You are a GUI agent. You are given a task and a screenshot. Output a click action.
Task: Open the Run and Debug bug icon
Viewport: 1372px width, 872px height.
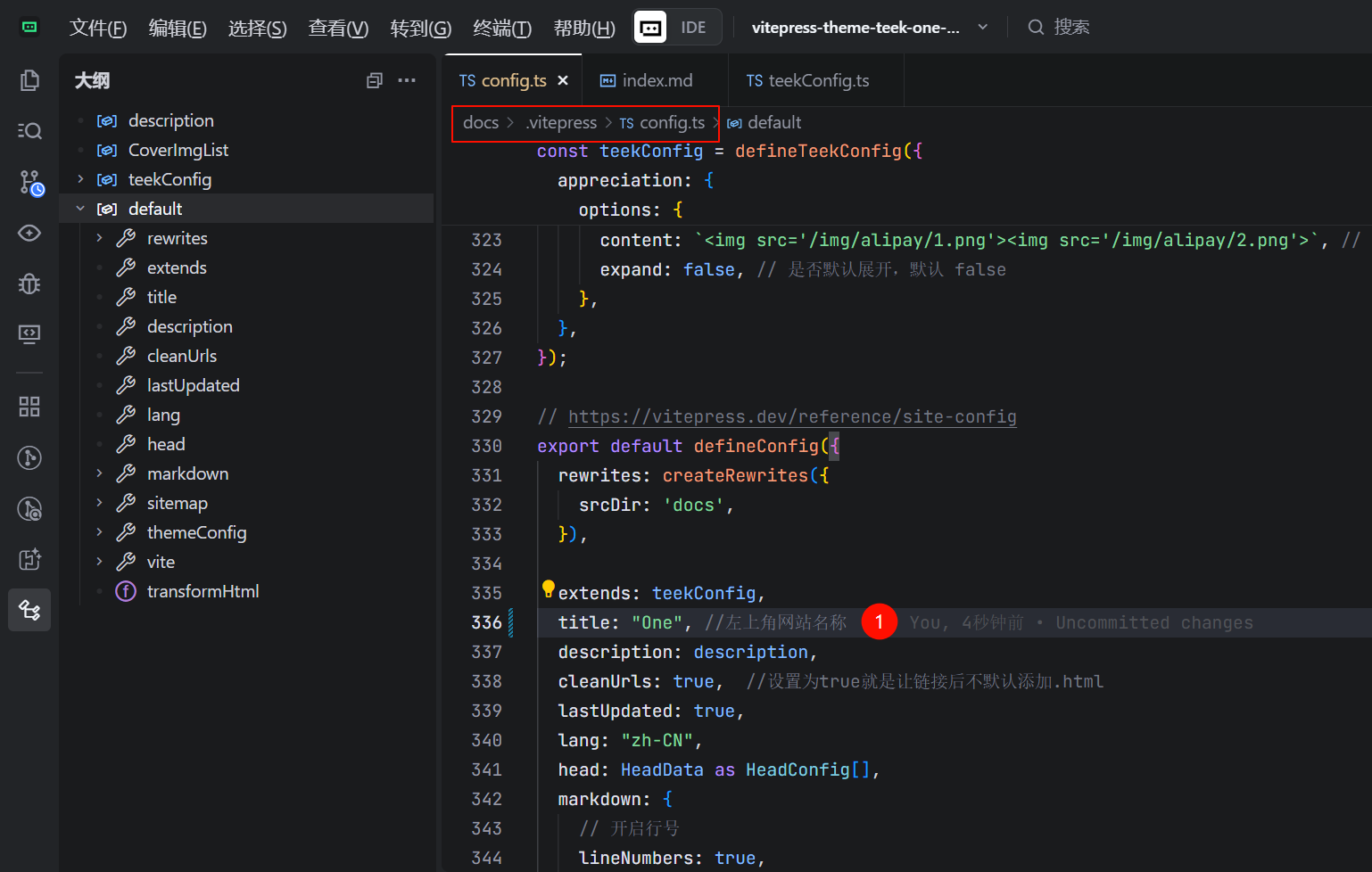(29, 284)
